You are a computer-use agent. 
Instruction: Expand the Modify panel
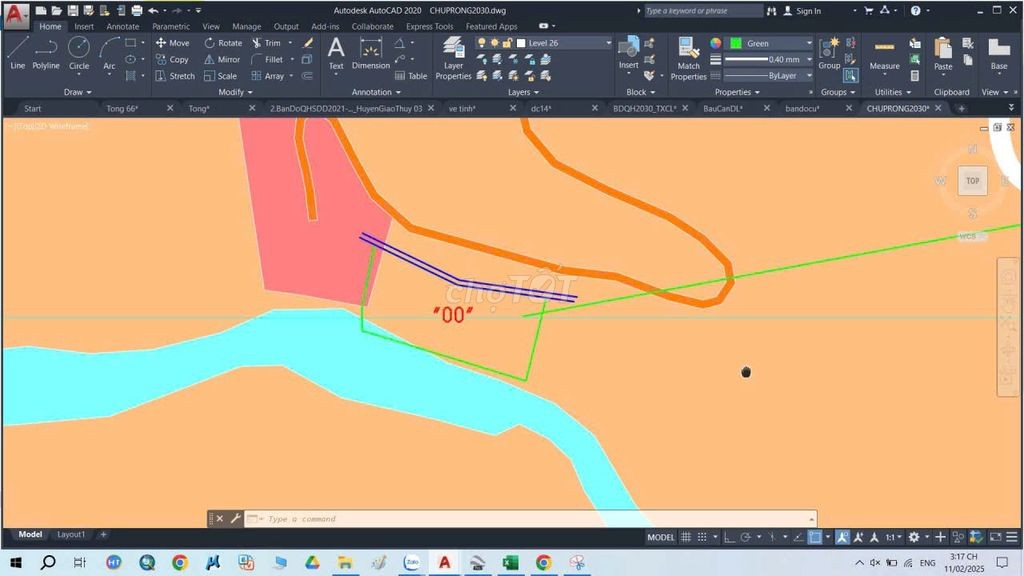pyautogui.click(x=235, y=92)
